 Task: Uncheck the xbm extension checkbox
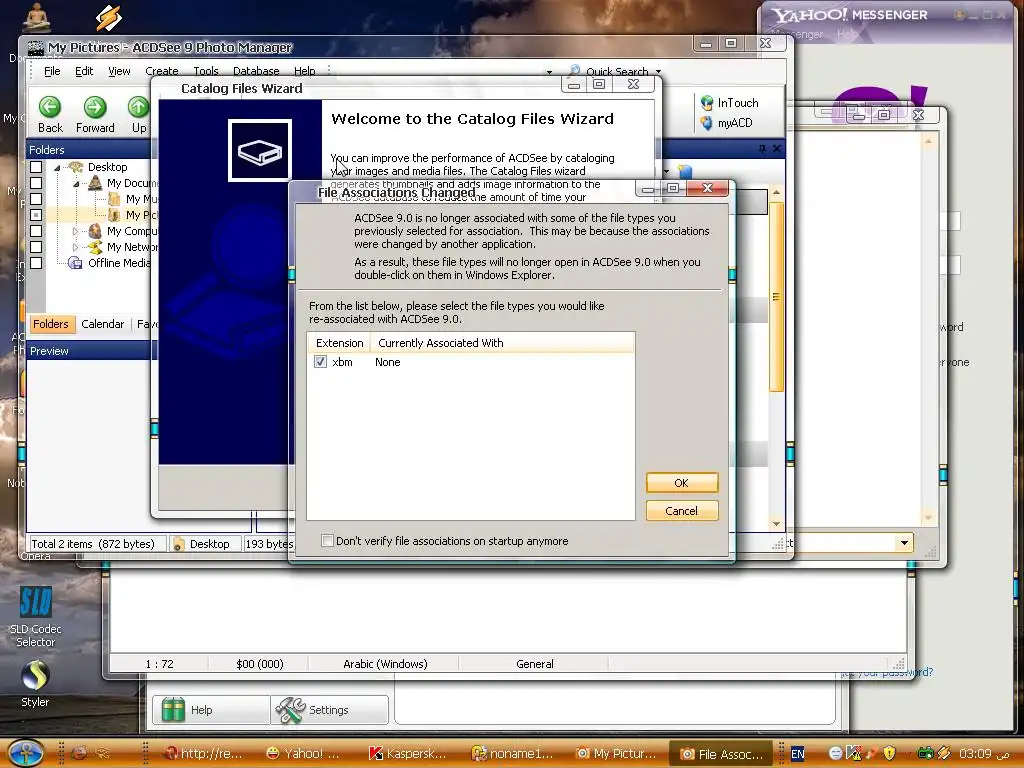coord(320,362)
